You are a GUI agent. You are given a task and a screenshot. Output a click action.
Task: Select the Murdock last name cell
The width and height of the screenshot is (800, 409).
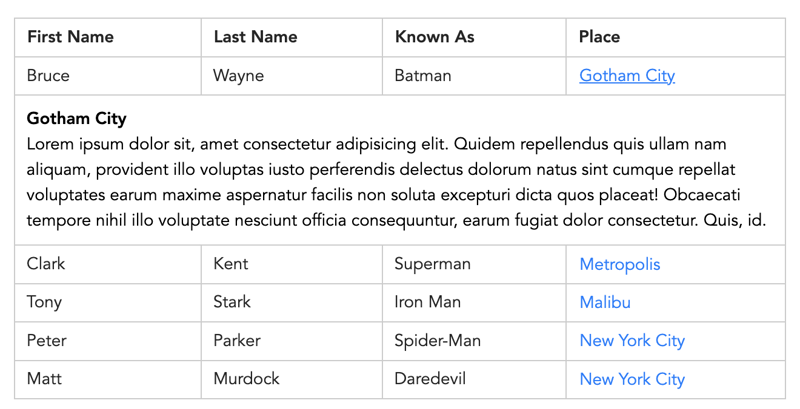(x=292, y=379)
